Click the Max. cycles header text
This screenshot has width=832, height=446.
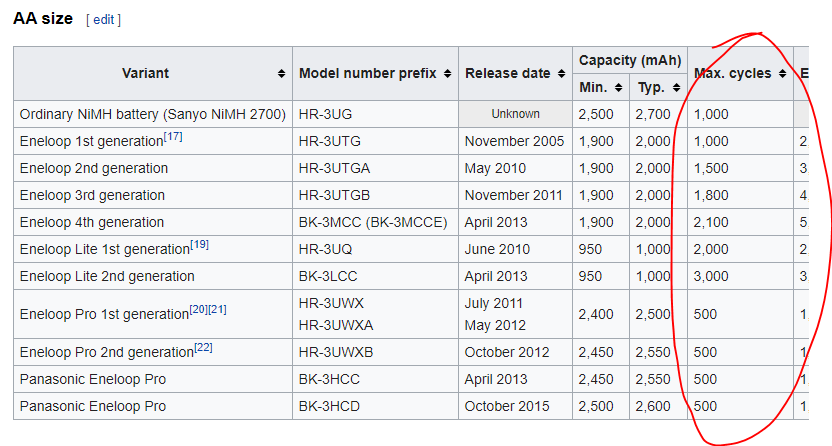[x=733, y=73]
